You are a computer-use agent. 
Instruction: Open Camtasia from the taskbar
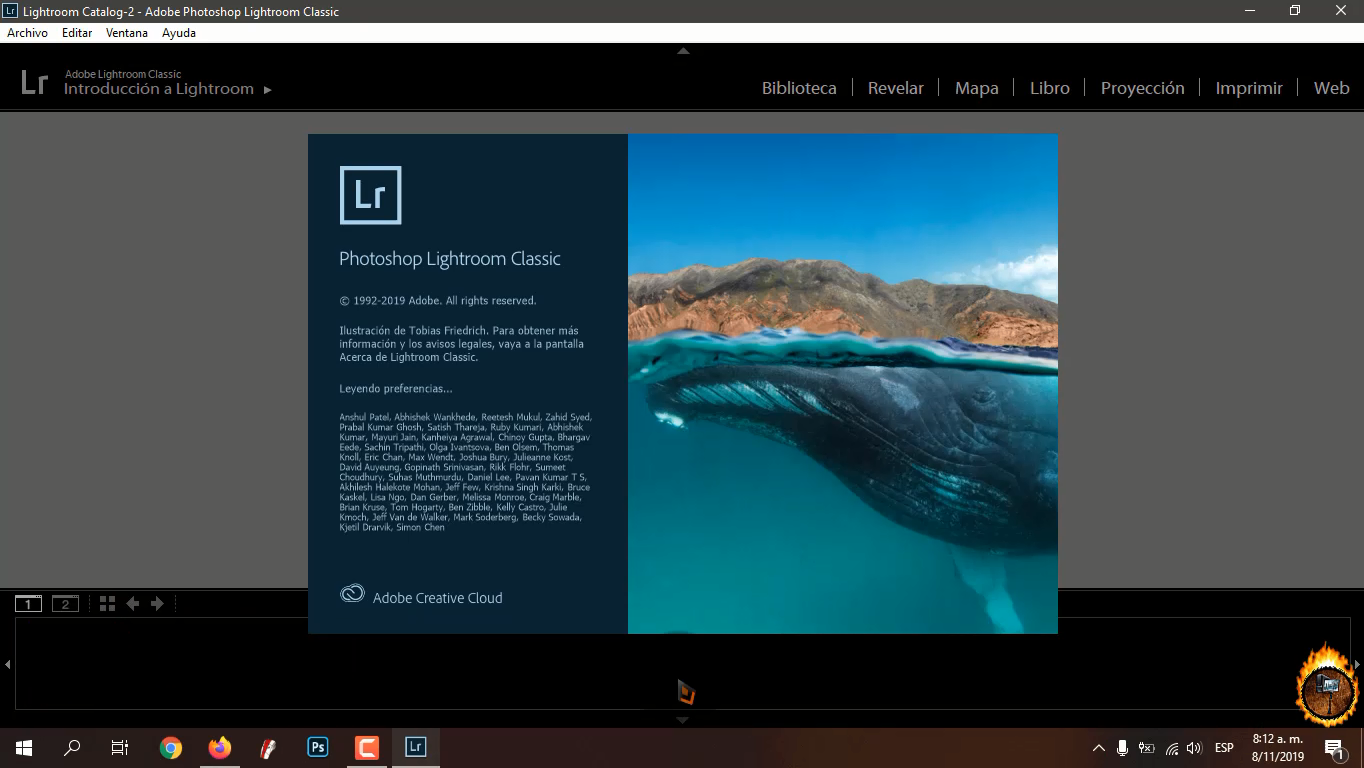(x=367, y=747)
